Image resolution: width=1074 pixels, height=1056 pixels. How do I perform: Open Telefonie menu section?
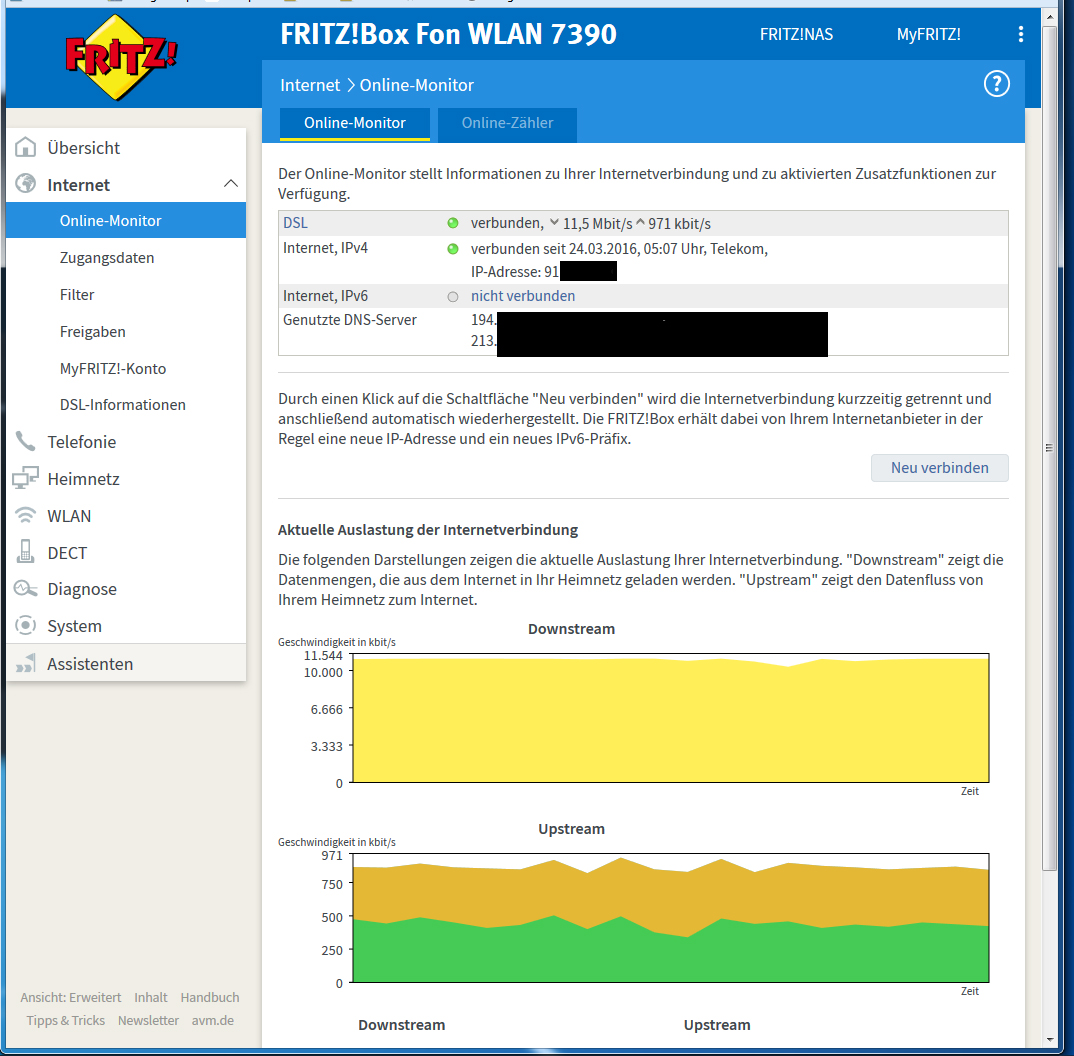82,442
